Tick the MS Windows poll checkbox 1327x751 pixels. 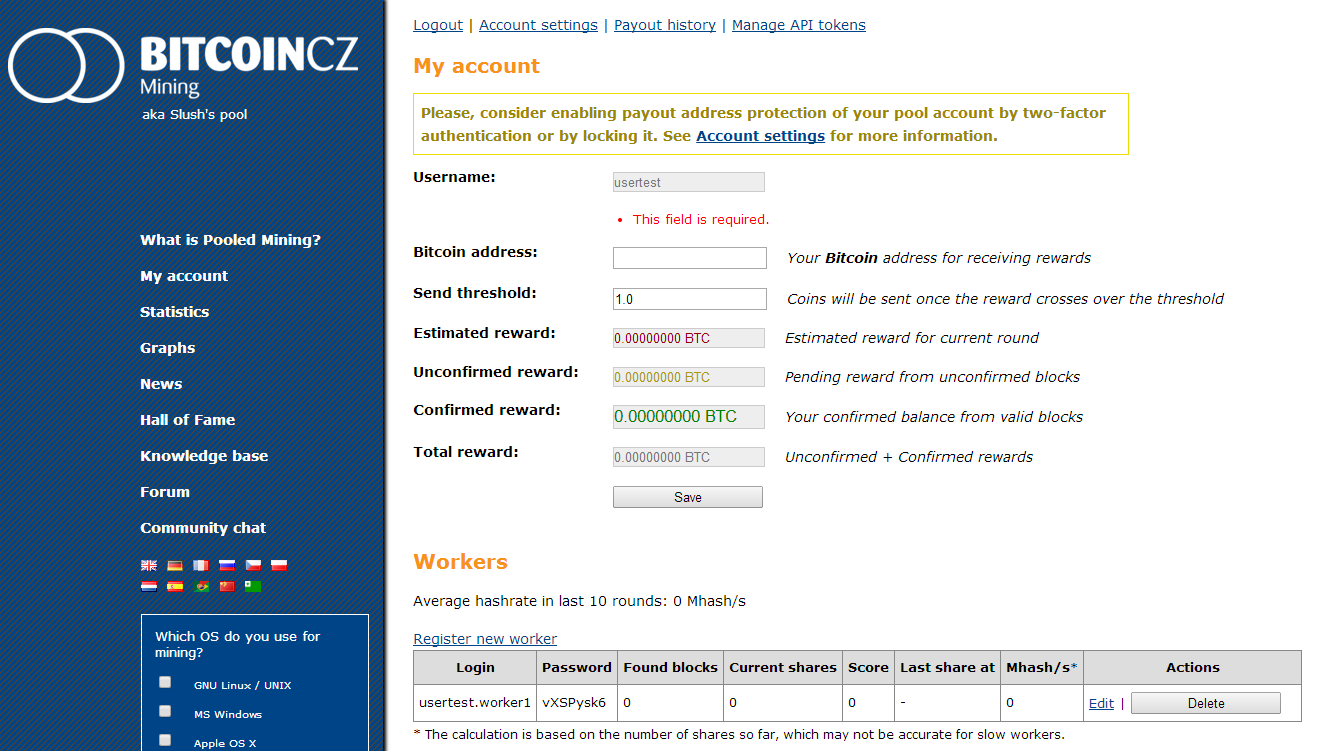[x=165, y=711]
